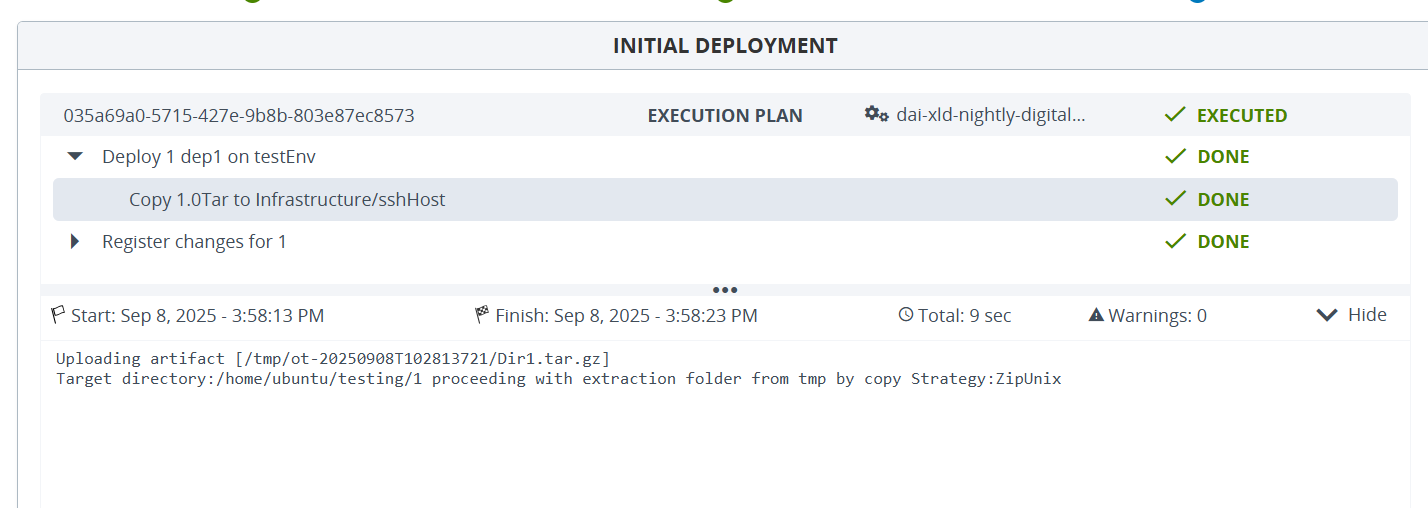Click the clock icon beside Total

pyautogui.click(x=906, y=315)
